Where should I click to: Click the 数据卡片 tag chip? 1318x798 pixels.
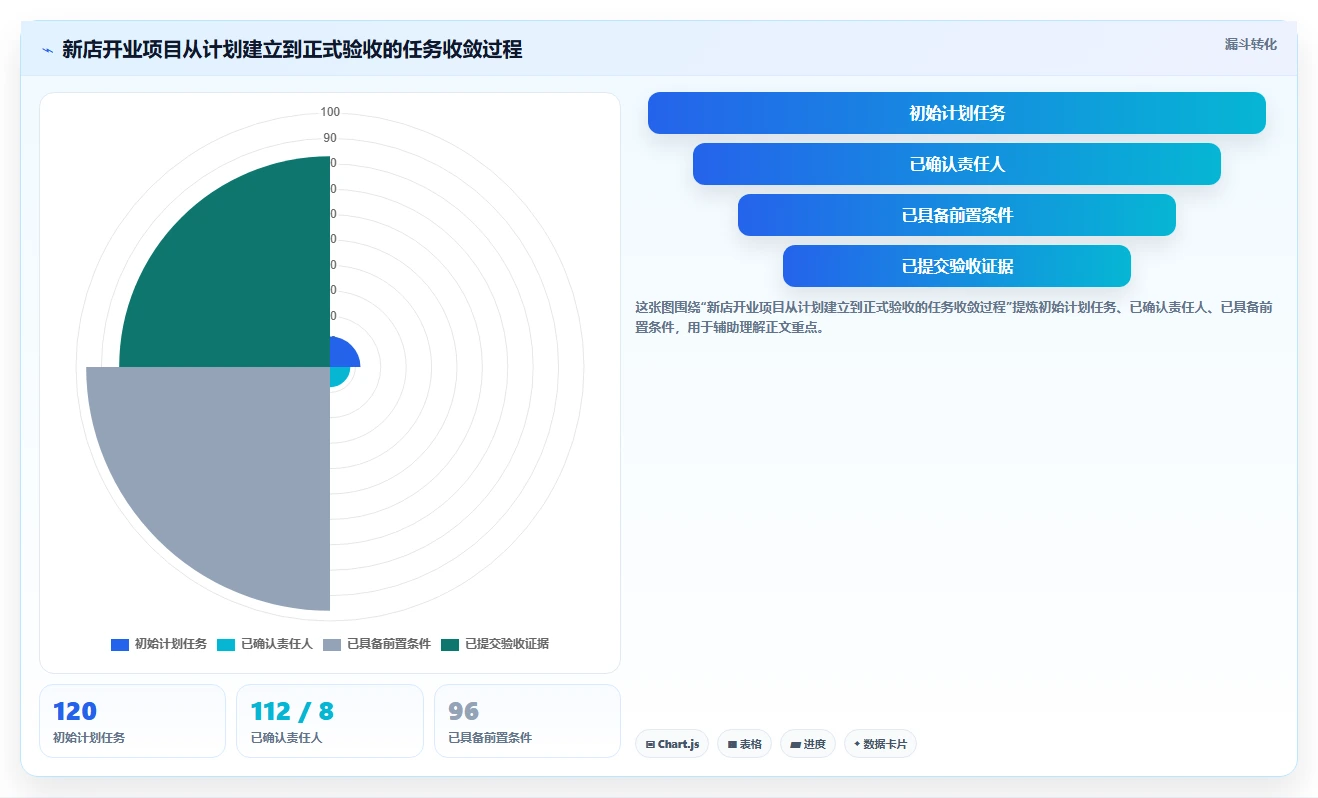click(880, 744)
